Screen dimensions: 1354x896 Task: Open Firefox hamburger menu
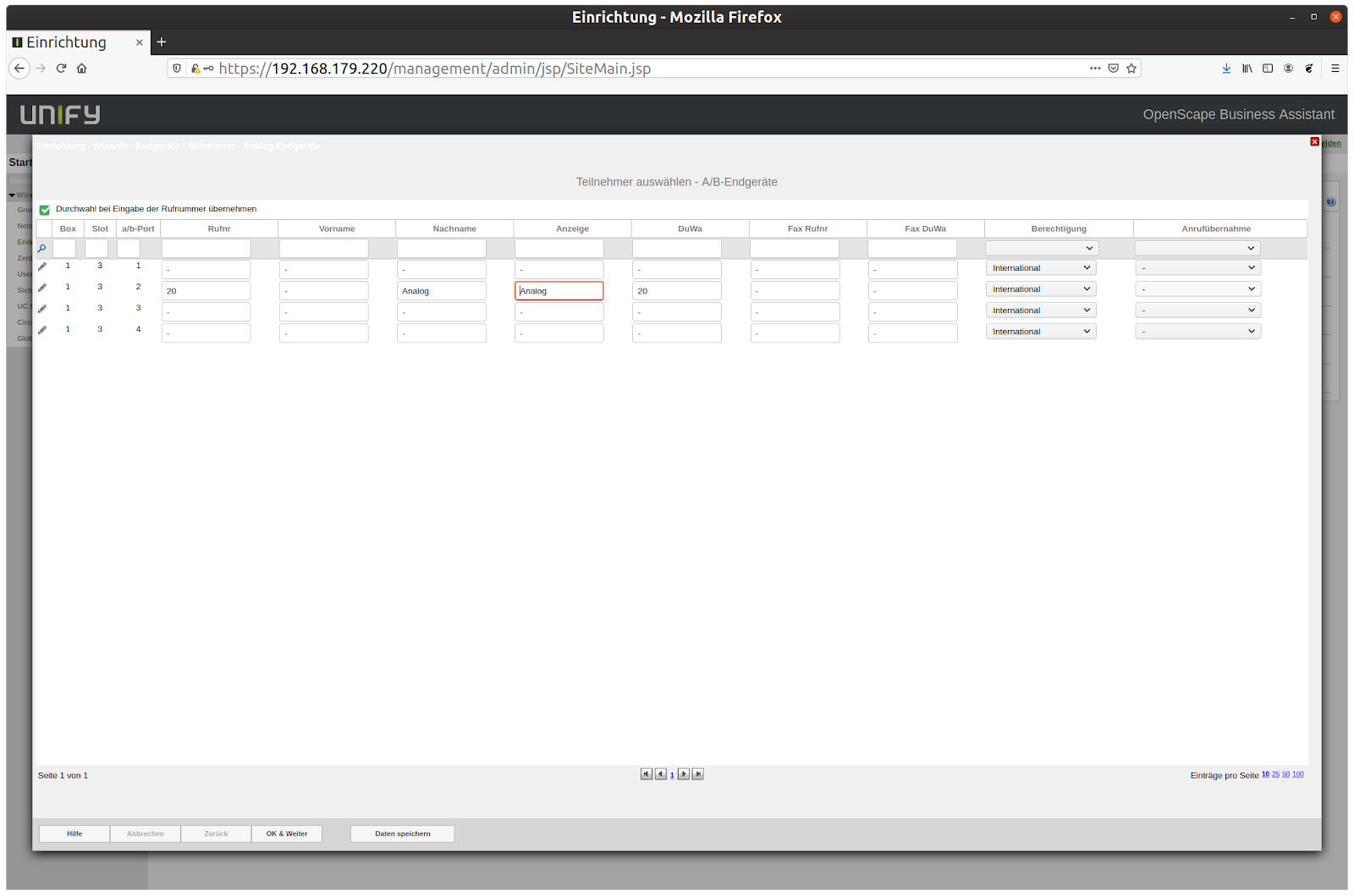pos(1335,69)
